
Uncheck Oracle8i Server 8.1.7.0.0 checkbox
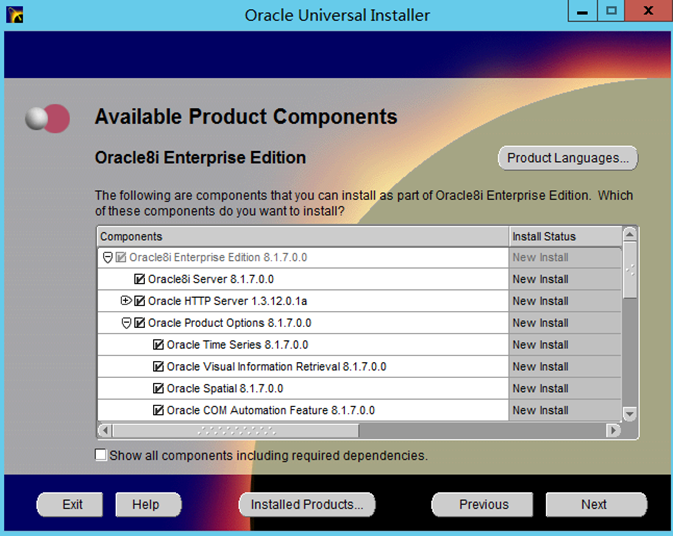[x=139, y=279]
